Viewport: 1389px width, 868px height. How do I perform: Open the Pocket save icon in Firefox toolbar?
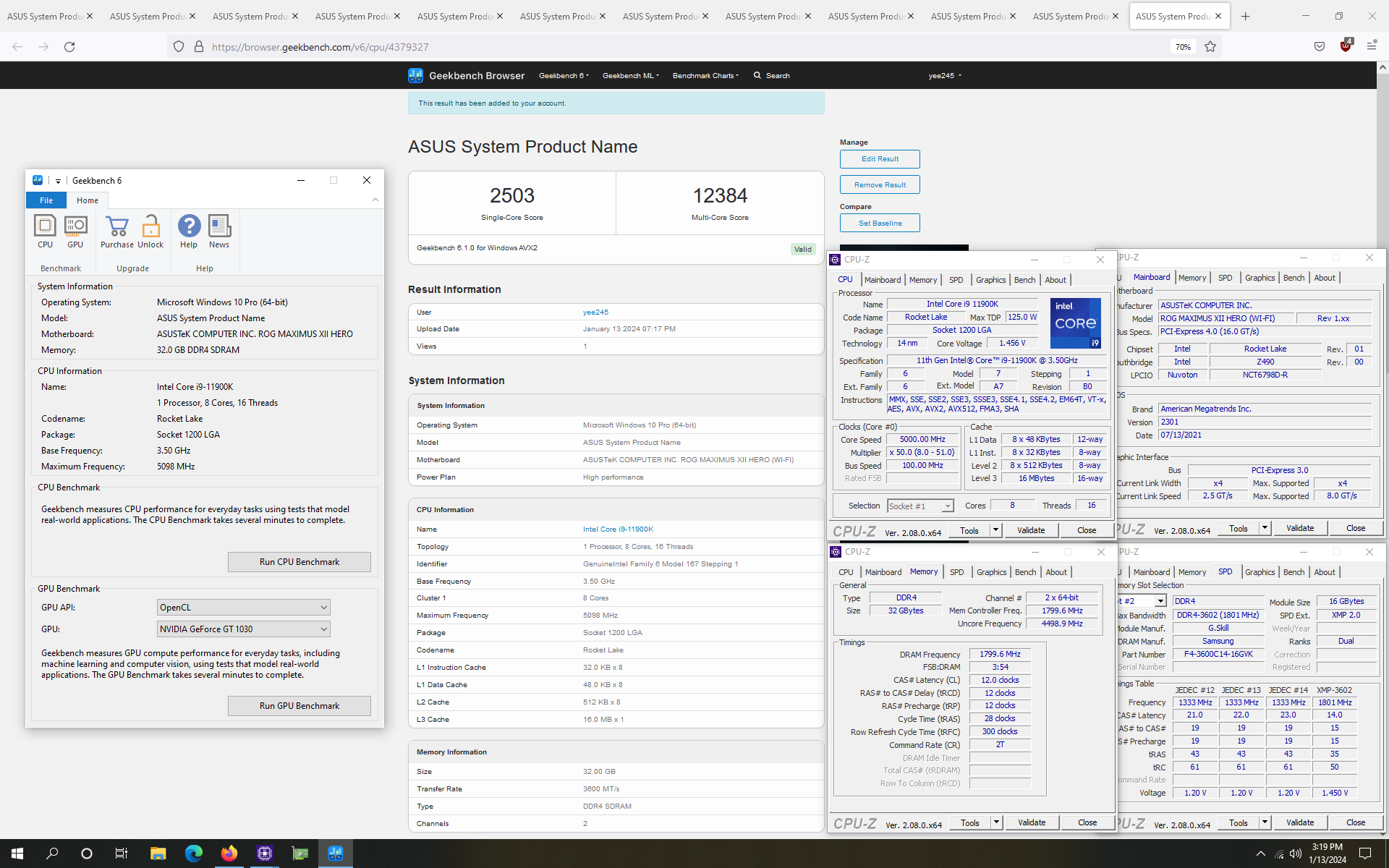click(1320, 47)
